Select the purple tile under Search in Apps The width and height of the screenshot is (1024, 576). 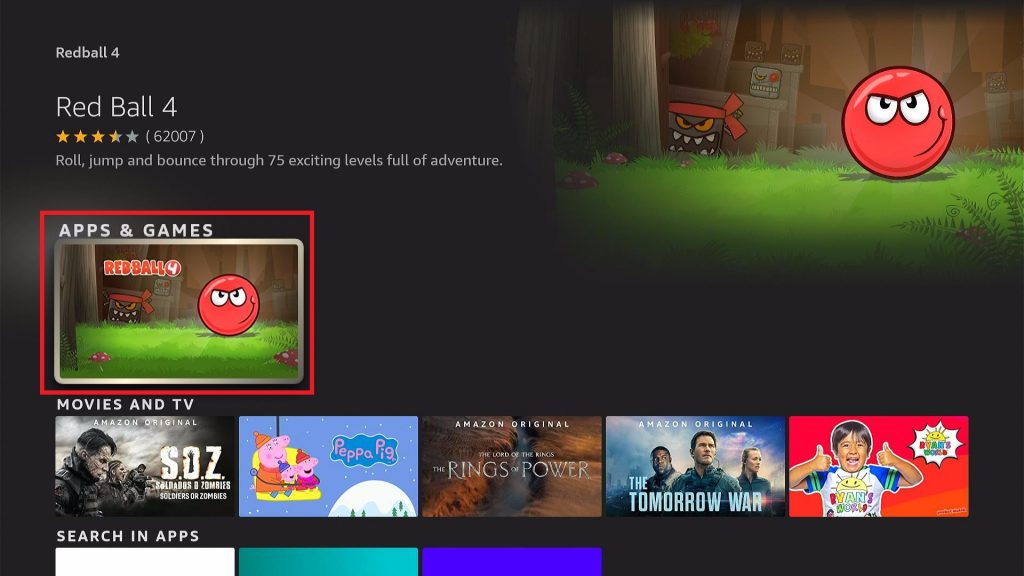pos(512,562)
